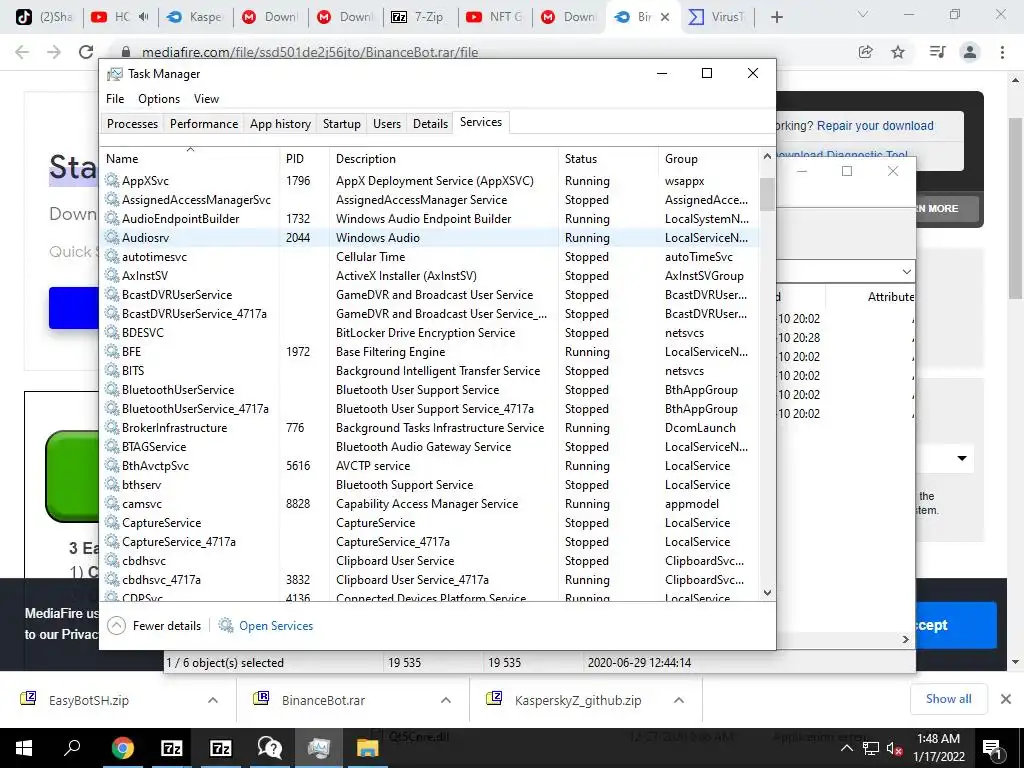Reload the page with browser refresh icon
Viewport: 1024px width, 768px height.
coord(86,52)
